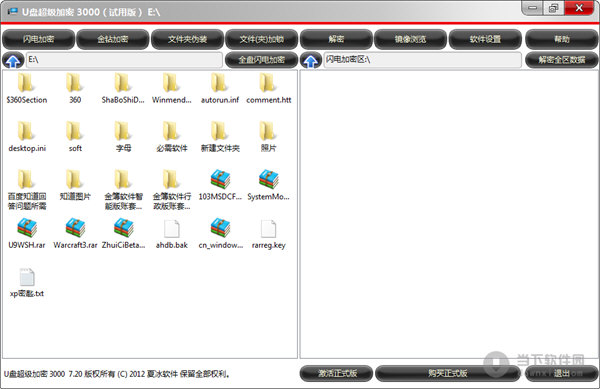Select the U9WSH.rar archive
The width and height of the screenshot is (600, 389).
27,234
